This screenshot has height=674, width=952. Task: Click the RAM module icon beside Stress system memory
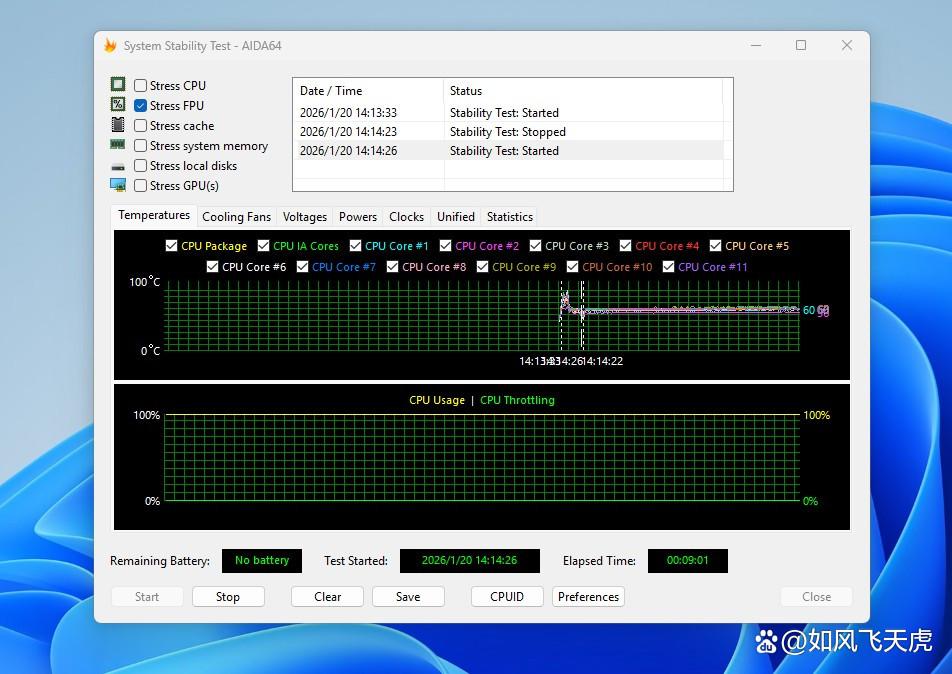(118, 145)
